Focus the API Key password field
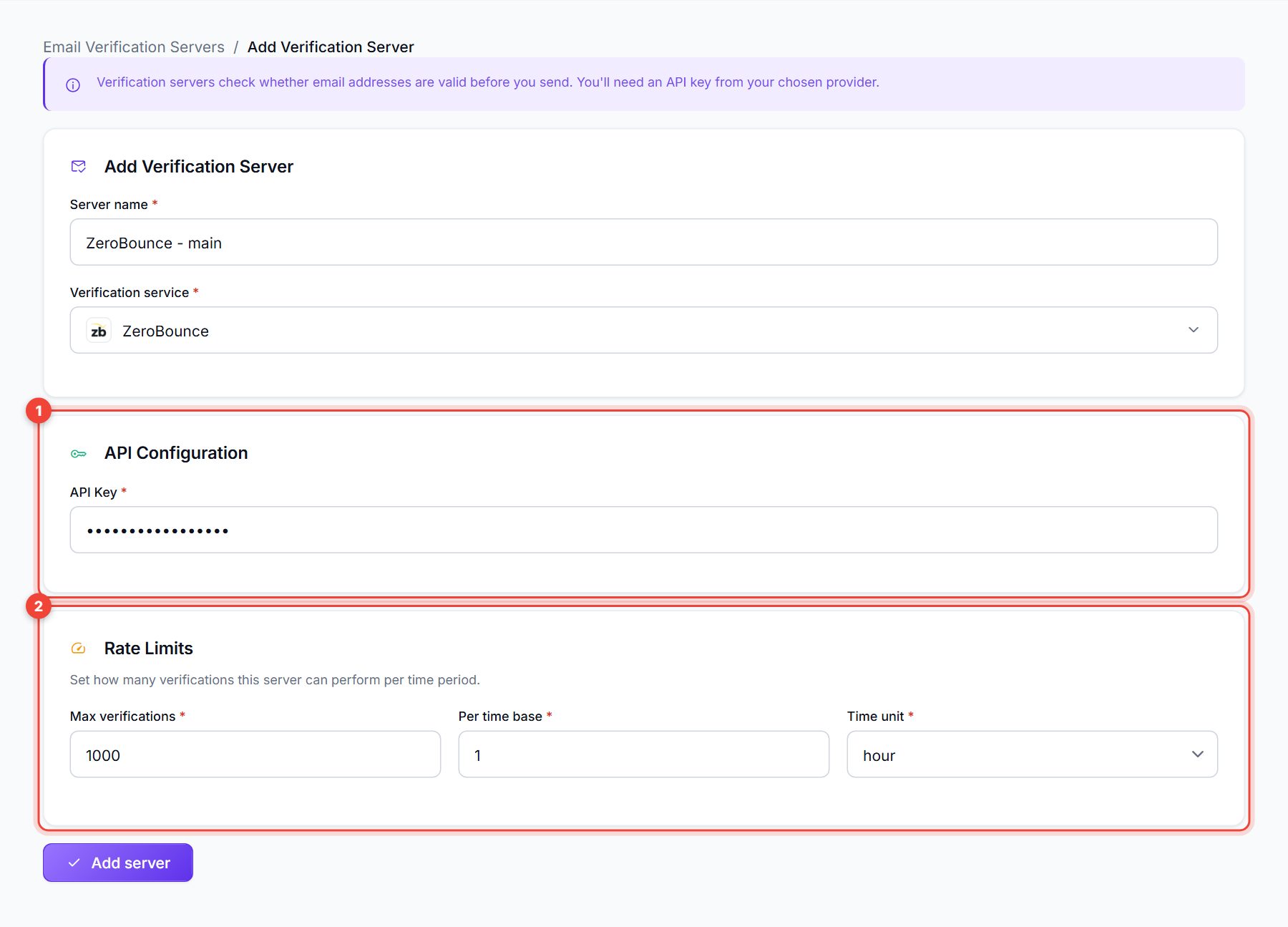The height and width of the screenshot is (927, 1288). 644,530
